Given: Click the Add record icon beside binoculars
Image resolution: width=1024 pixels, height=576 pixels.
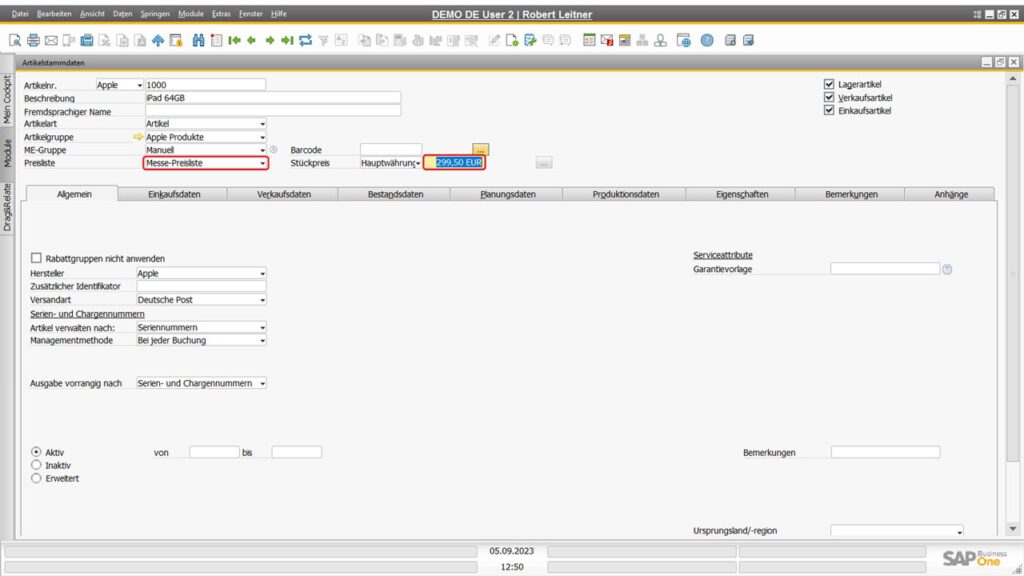Looking at the screenshot, I should pyautogui.click(x=216, y=40).
